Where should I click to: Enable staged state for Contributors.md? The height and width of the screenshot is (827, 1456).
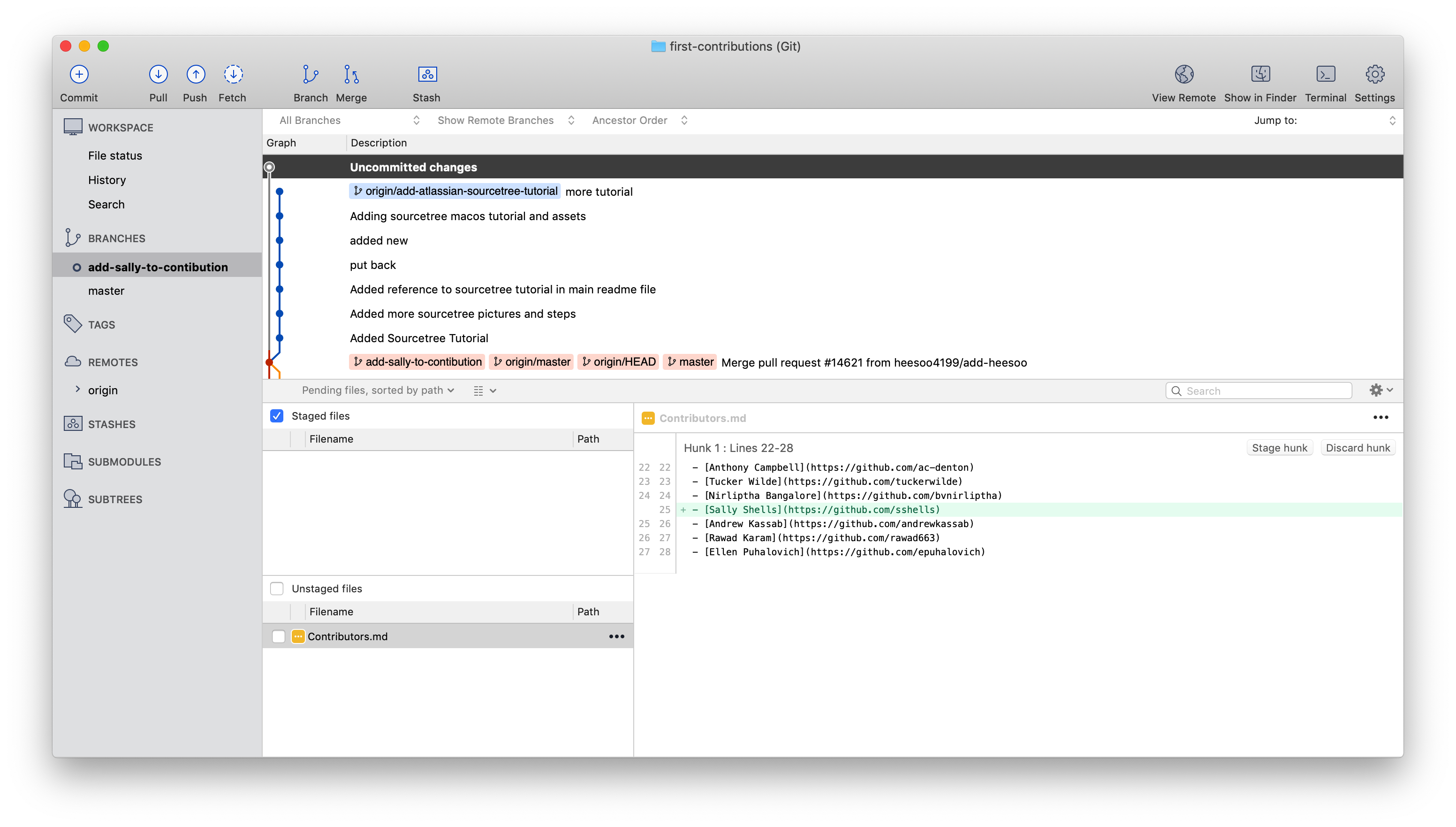click(279, 636)
